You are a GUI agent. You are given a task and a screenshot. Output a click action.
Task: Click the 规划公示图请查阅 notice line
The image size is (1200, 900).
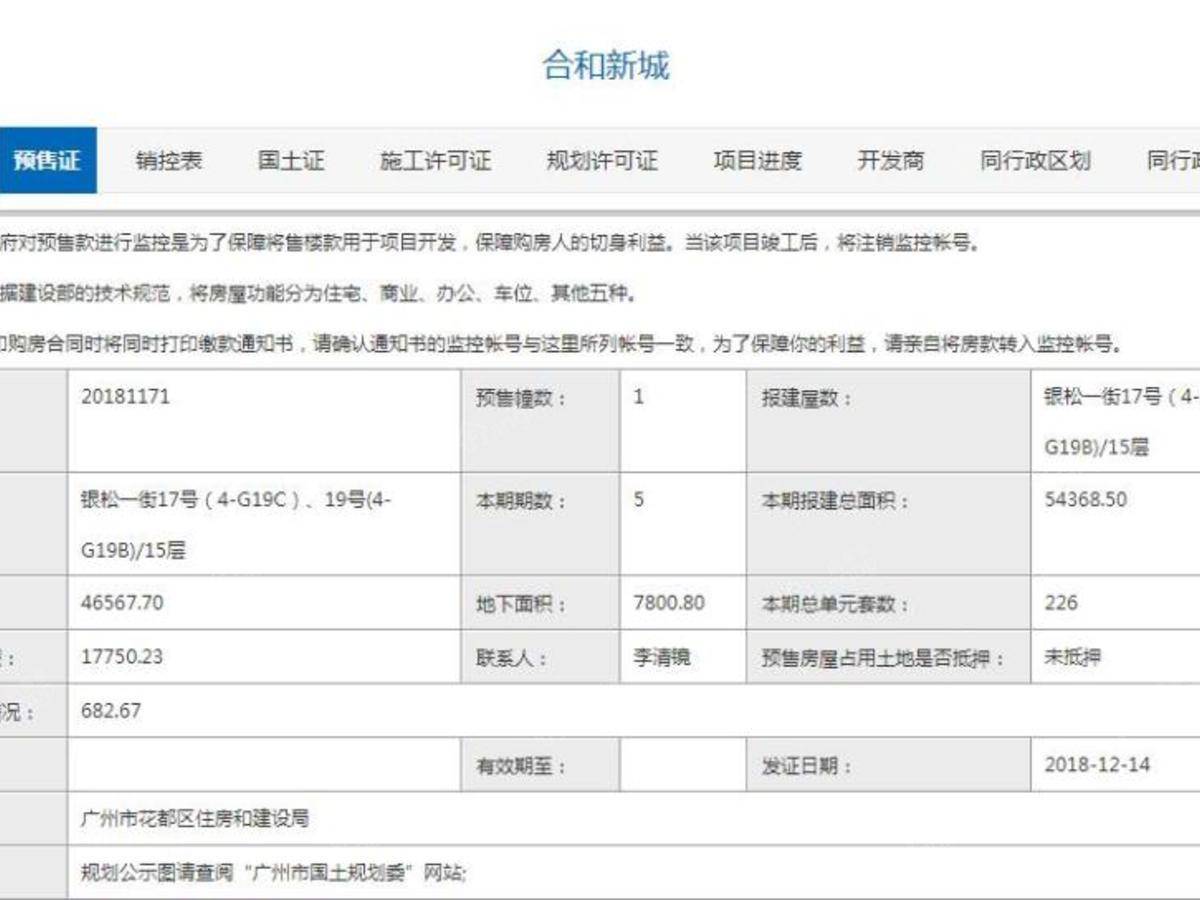click(274, 873)
